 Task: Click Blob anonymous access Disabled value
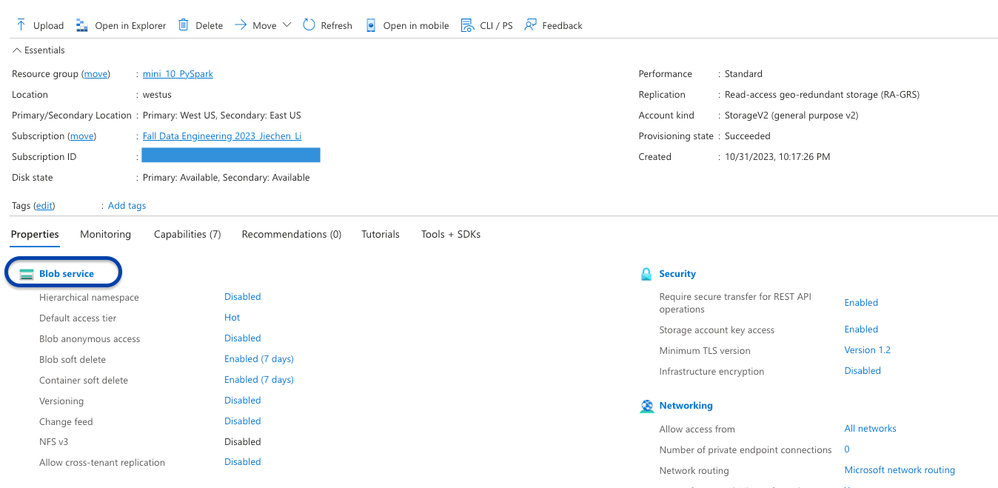pyautogui.click(x=242, y=338)
